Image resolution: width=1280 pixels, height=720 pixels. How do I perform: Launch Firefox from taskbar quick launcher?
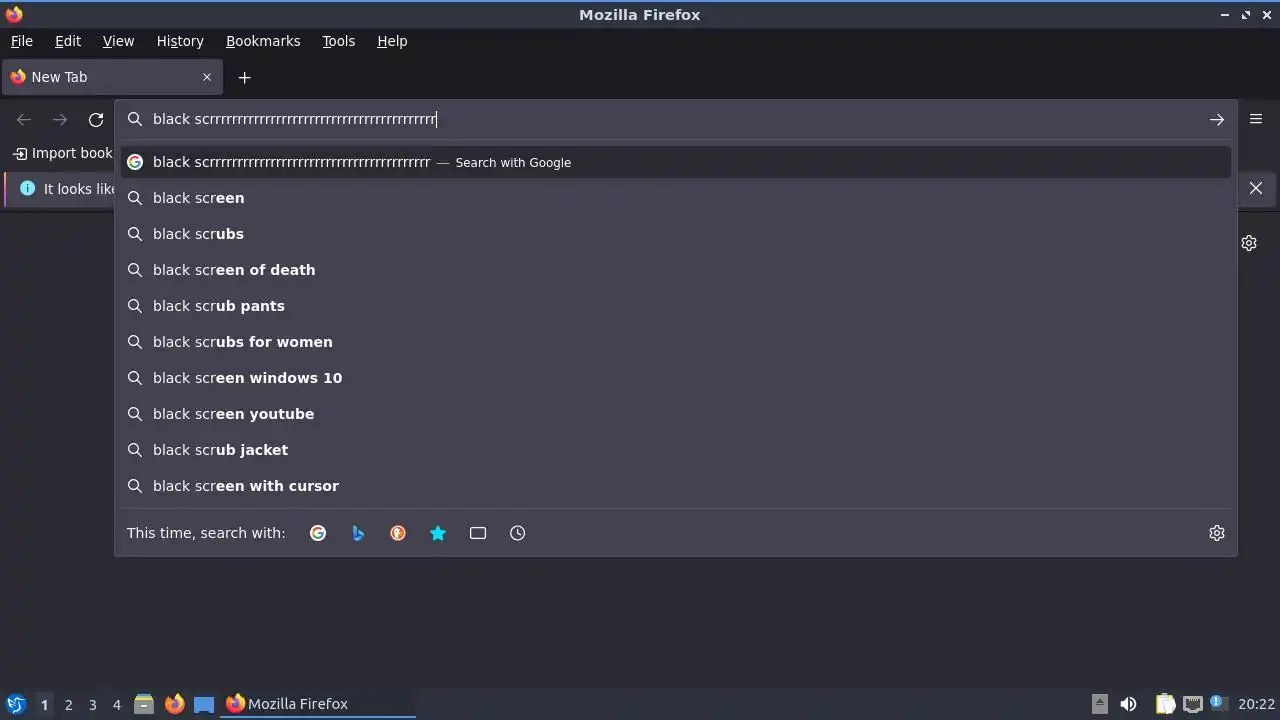(x=174, y=704)
